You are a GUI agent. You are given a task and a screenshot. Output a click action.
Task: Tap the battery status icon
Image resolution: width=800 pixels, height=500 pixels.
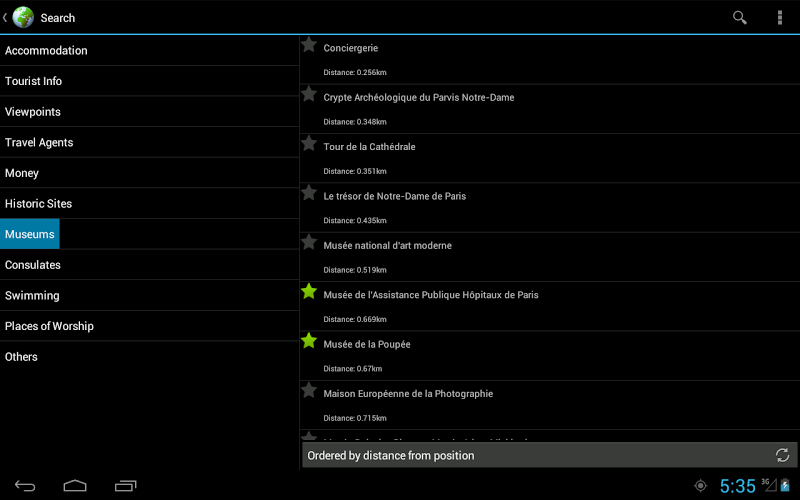tap(785, 485)
